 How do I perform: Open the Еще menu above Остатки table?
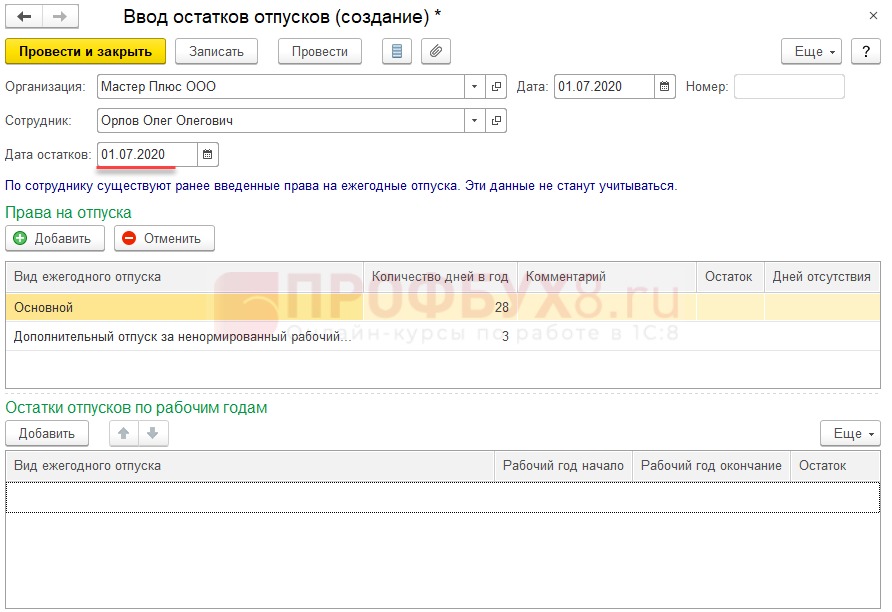click(849, 433)
